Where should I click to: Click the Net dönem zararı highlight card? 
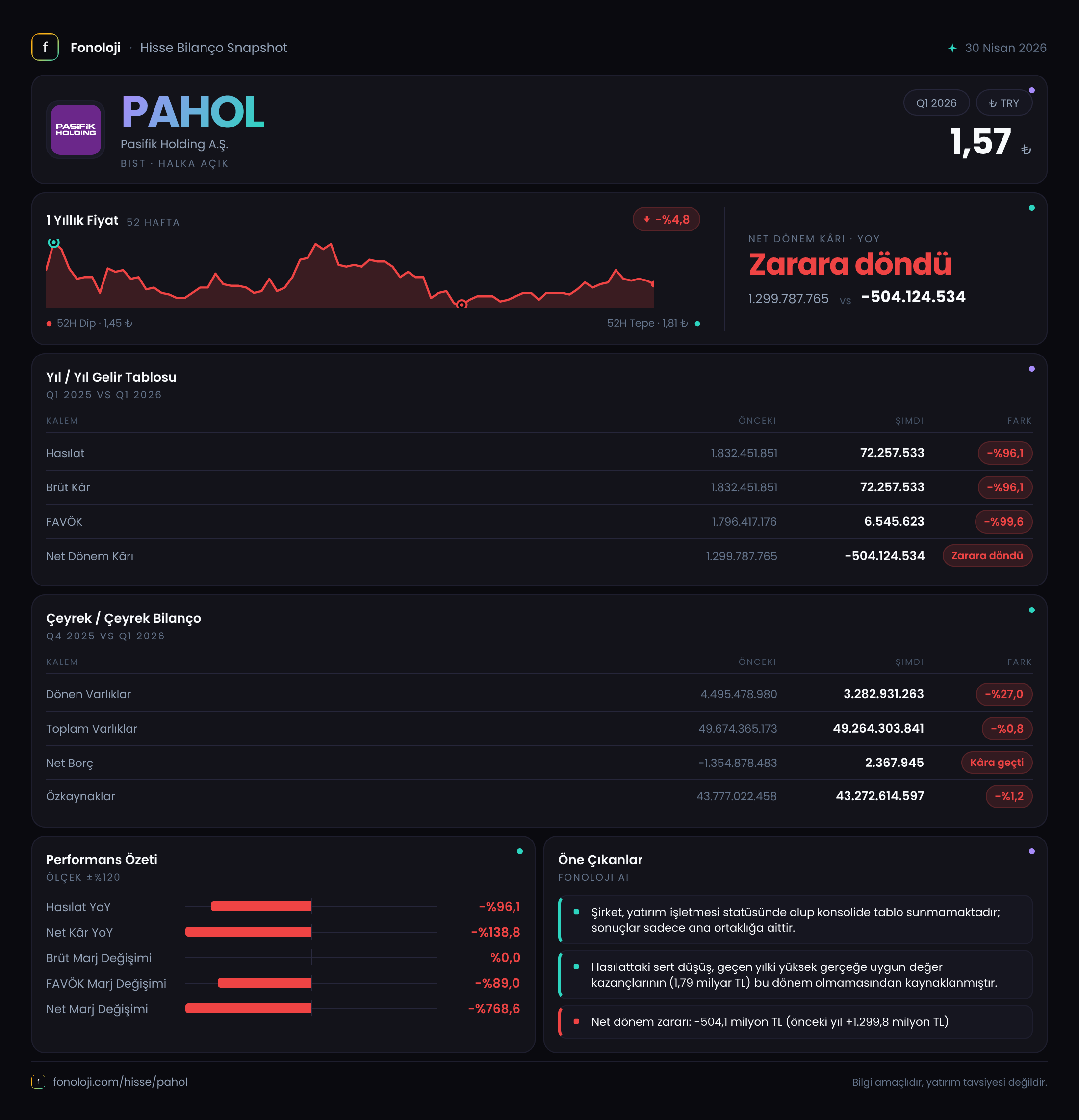click(796, 1022)
